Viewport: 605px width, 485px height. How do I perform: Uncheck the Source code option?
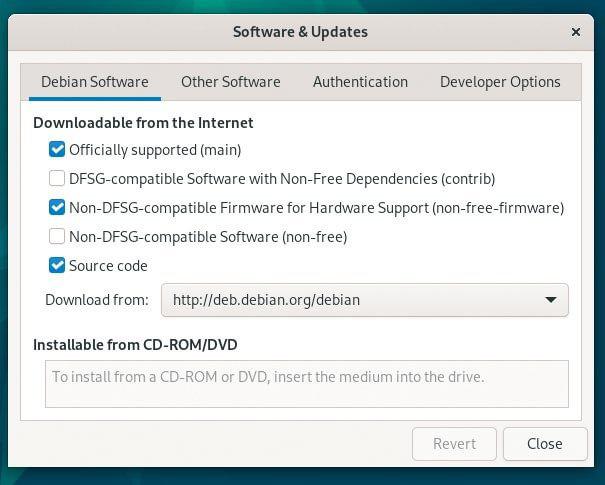click(x=57, y=265)
